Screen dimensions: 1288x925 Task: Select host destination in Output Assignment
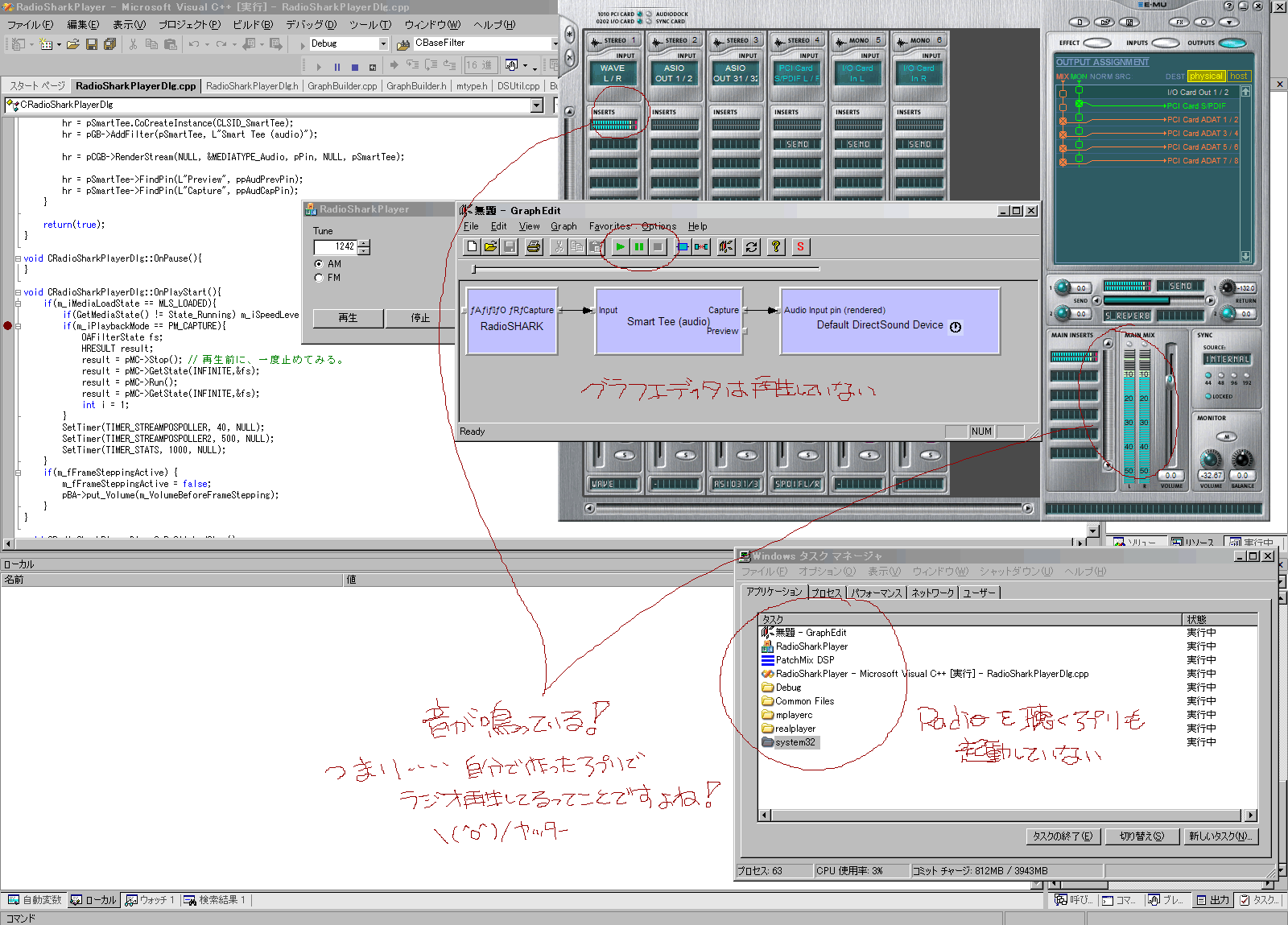tap(1239, 76)
